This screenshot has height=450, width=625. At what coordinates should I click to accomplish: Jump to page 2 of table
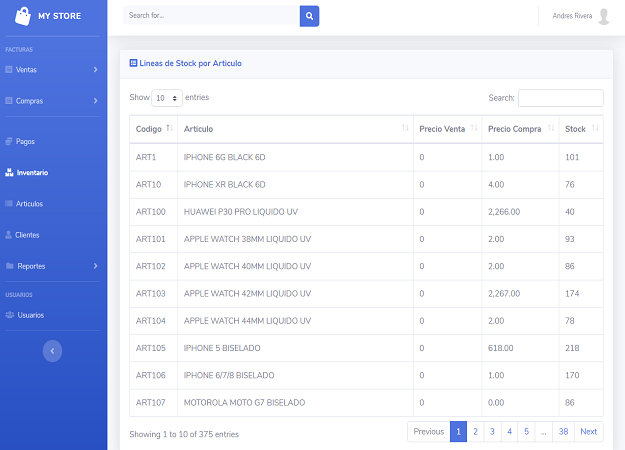tap(475, 432)
